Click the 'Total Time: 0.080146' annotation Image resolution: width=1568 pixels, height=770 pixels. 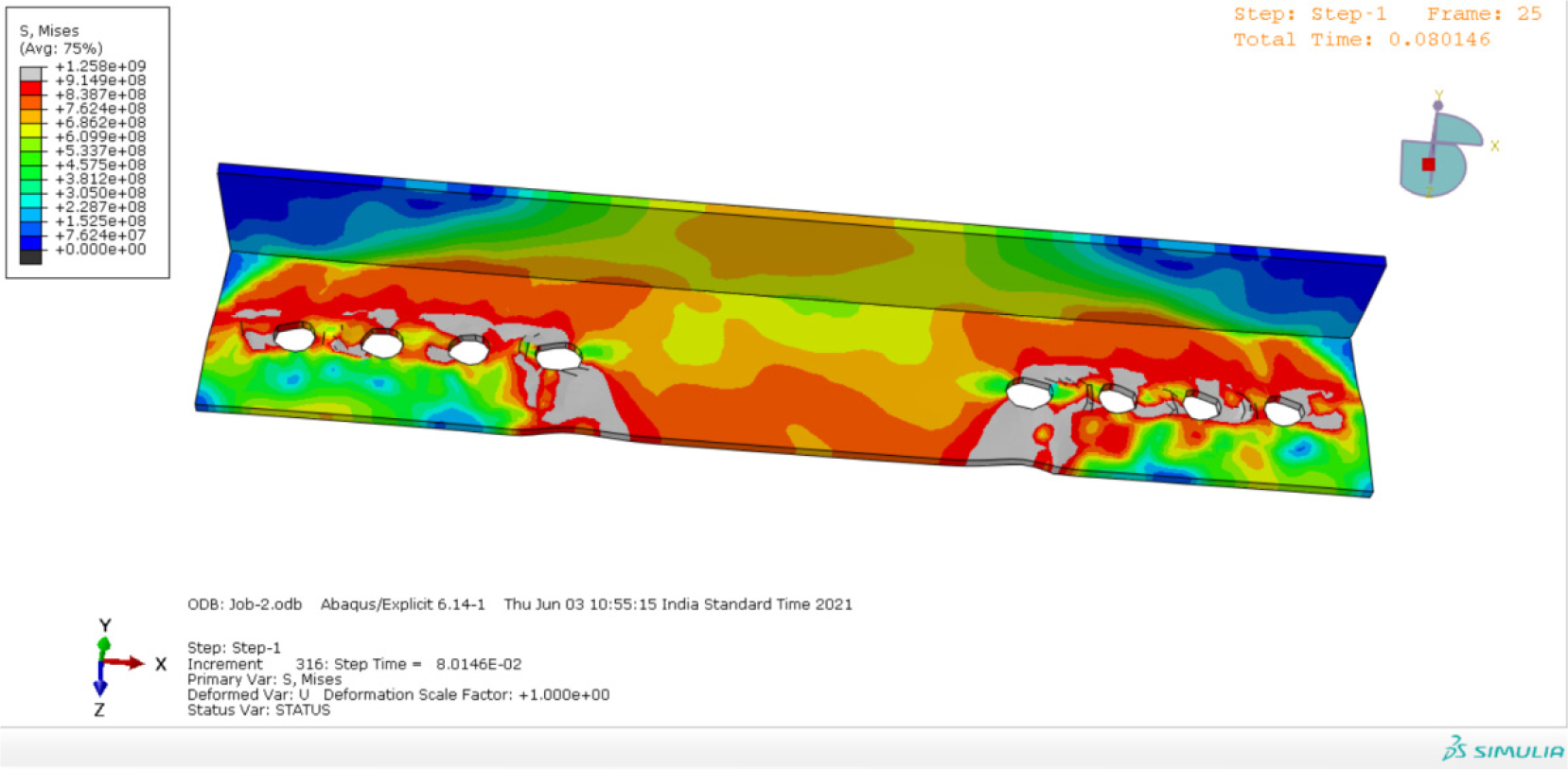1361,40
